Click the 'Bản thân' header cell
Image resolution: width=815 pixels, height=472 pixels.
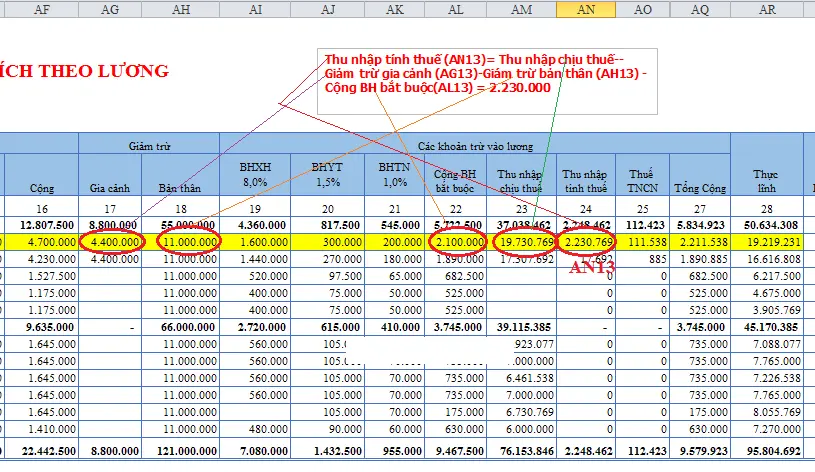(180, 175)
